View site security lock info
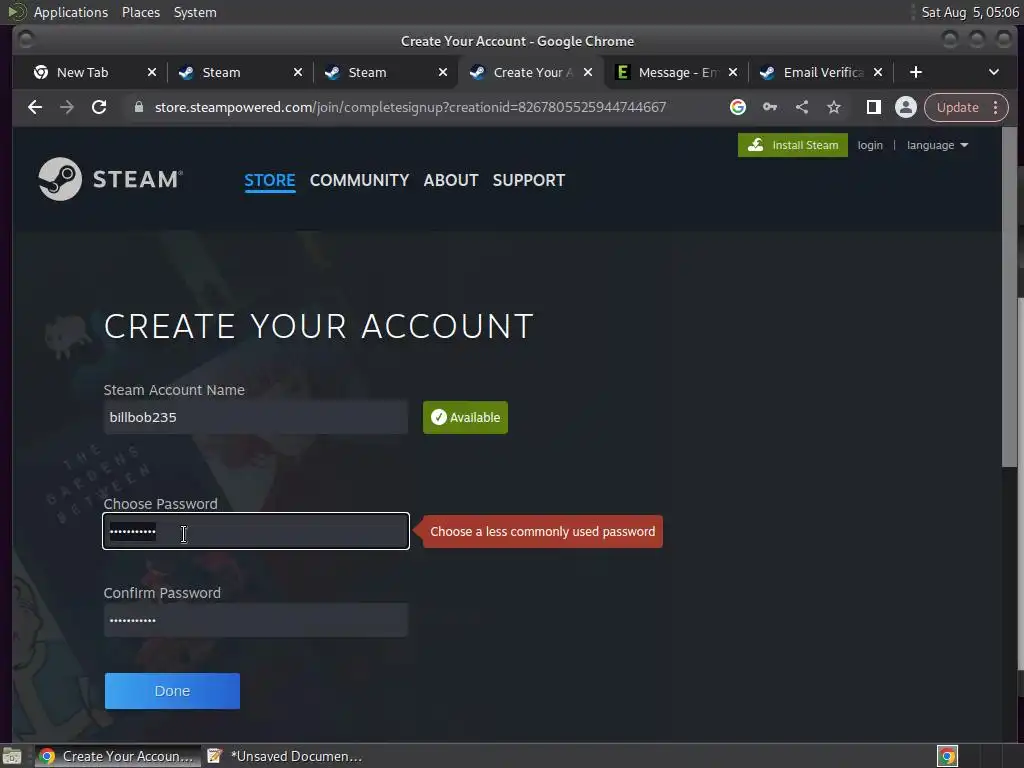Viewport: 1024px width, 768px height. point(138,107)
